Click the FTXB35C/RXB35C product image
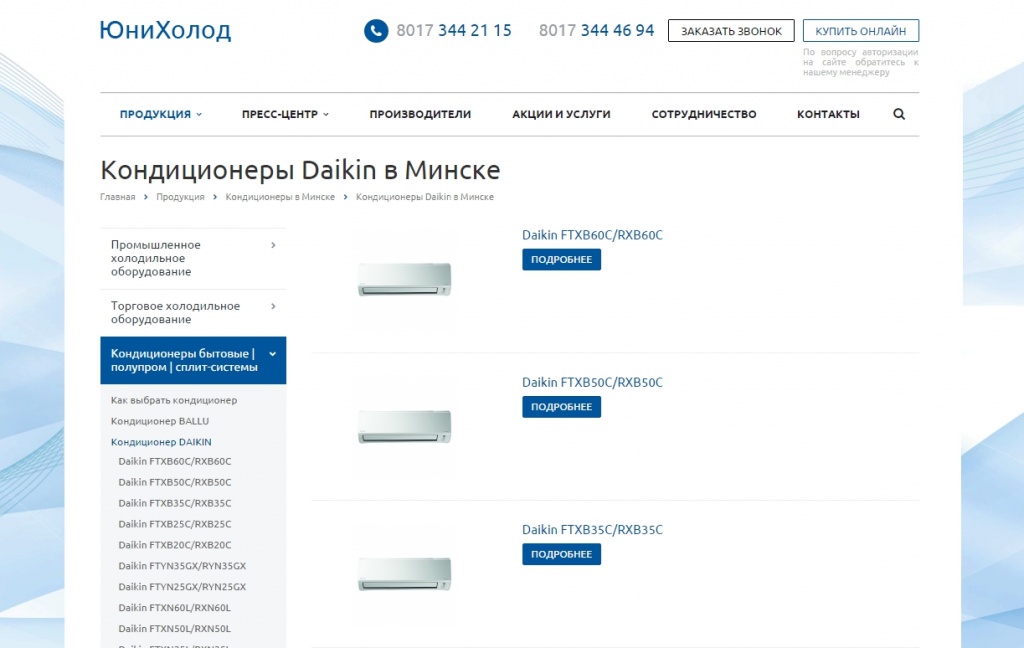Viewport: 1024px width, 648px height. point(405,574)
